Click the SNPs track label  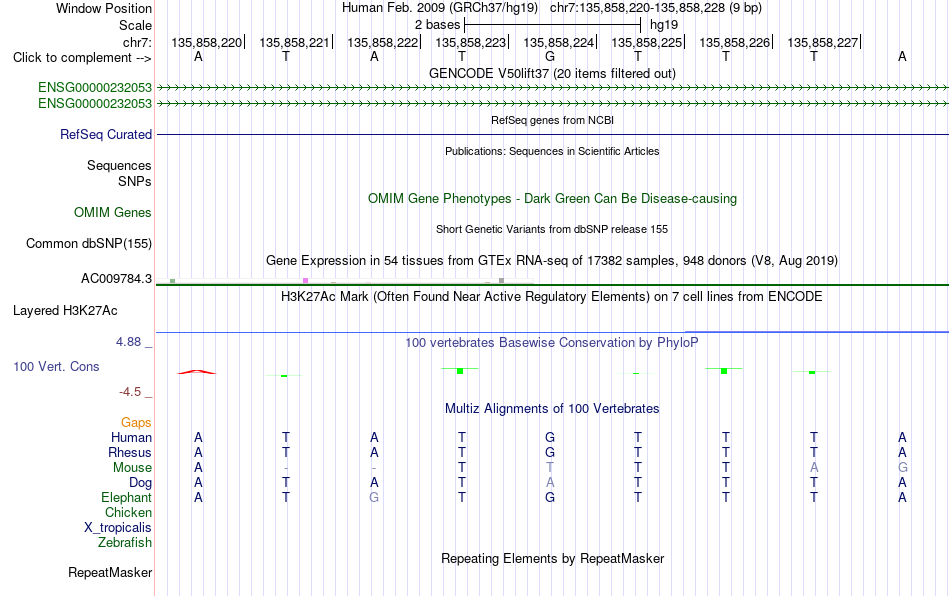(135, 181)
